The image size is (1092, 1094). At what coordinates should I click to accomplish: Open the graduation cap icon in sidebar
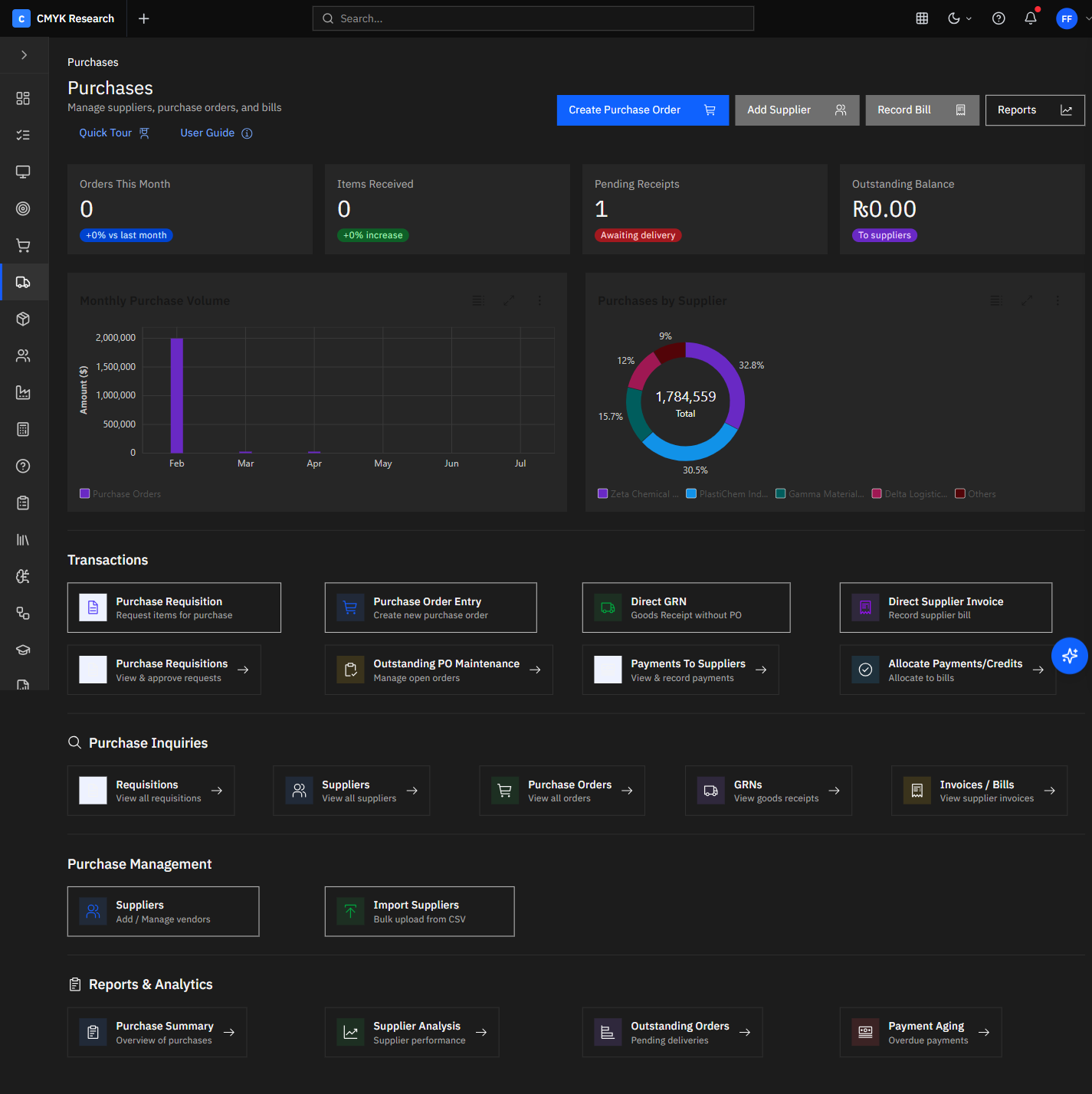[23, 650]
